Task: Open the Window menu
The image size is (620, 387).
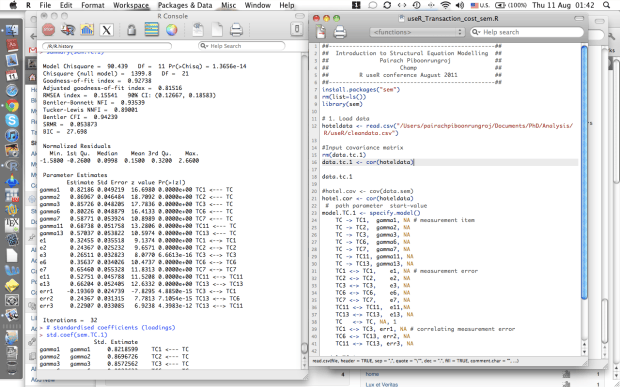Action: coord(257,5)
